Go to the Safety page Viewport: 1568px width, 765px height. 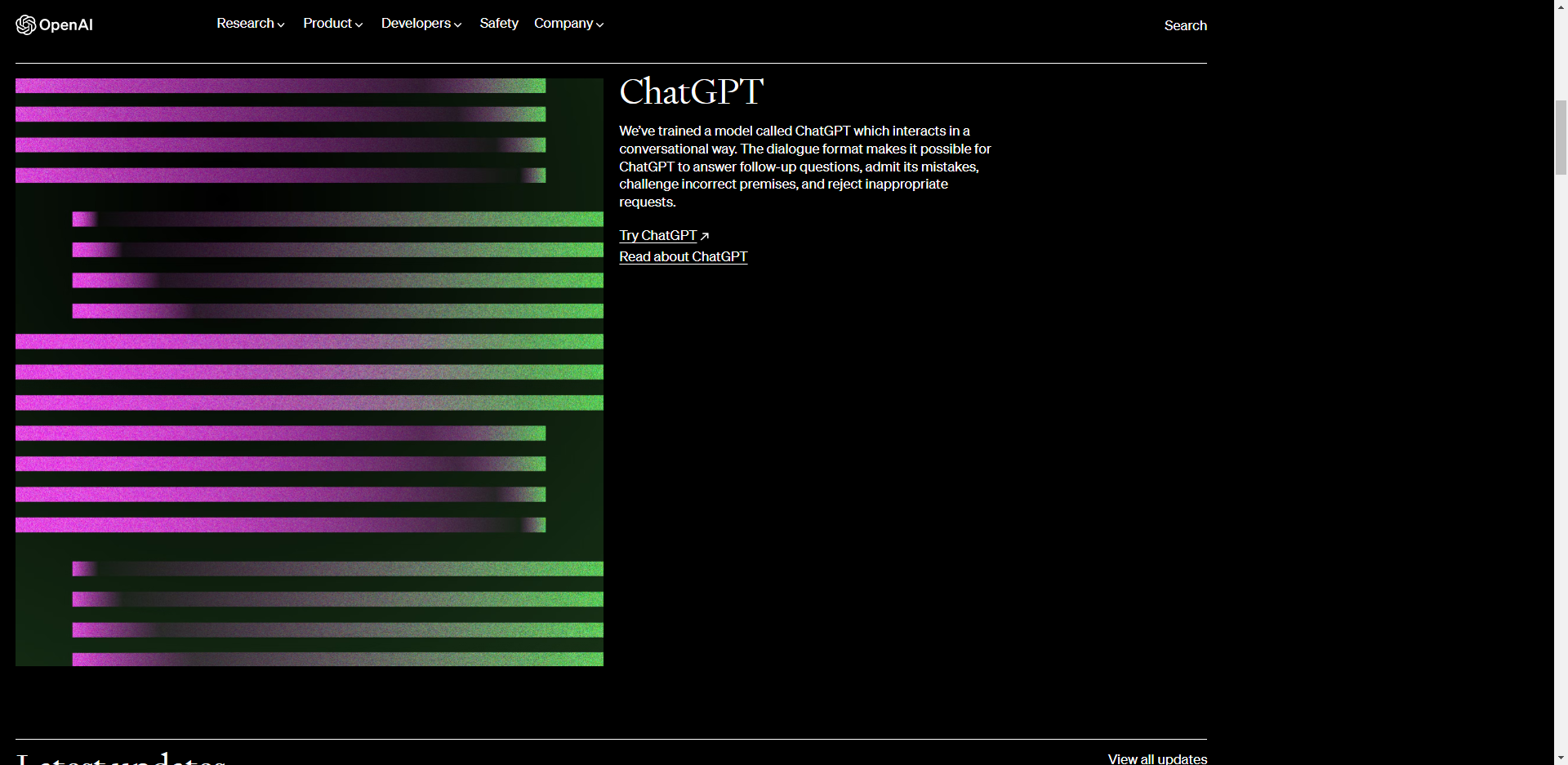coord(499,24)
